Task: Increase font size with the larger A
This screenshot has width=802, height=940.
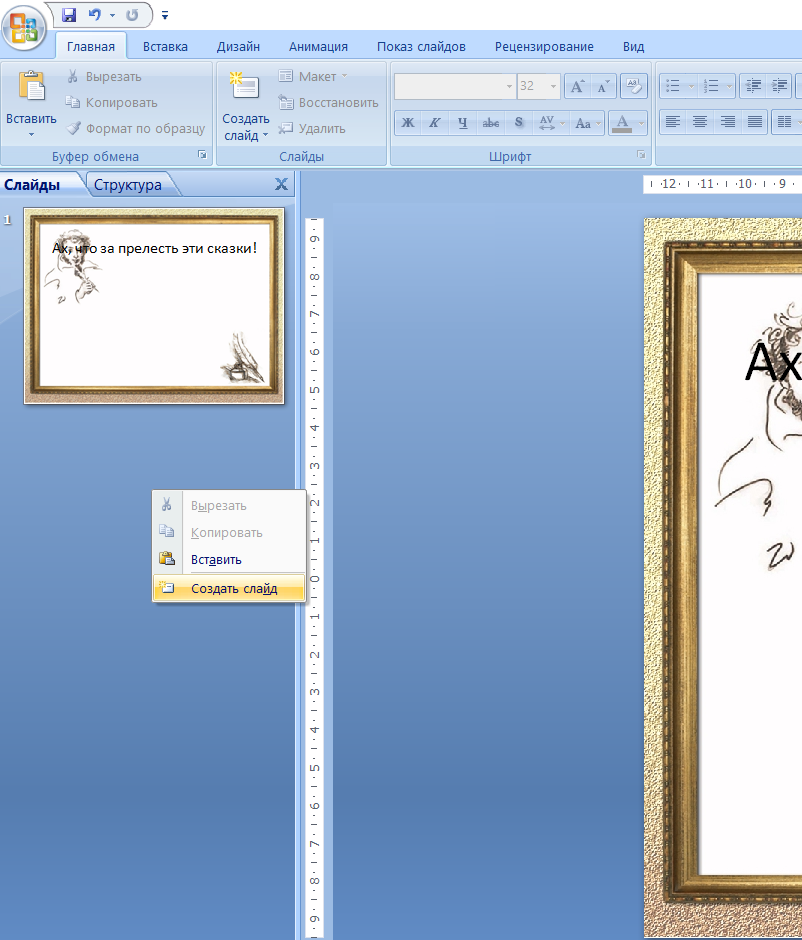Action: [577, 86]
